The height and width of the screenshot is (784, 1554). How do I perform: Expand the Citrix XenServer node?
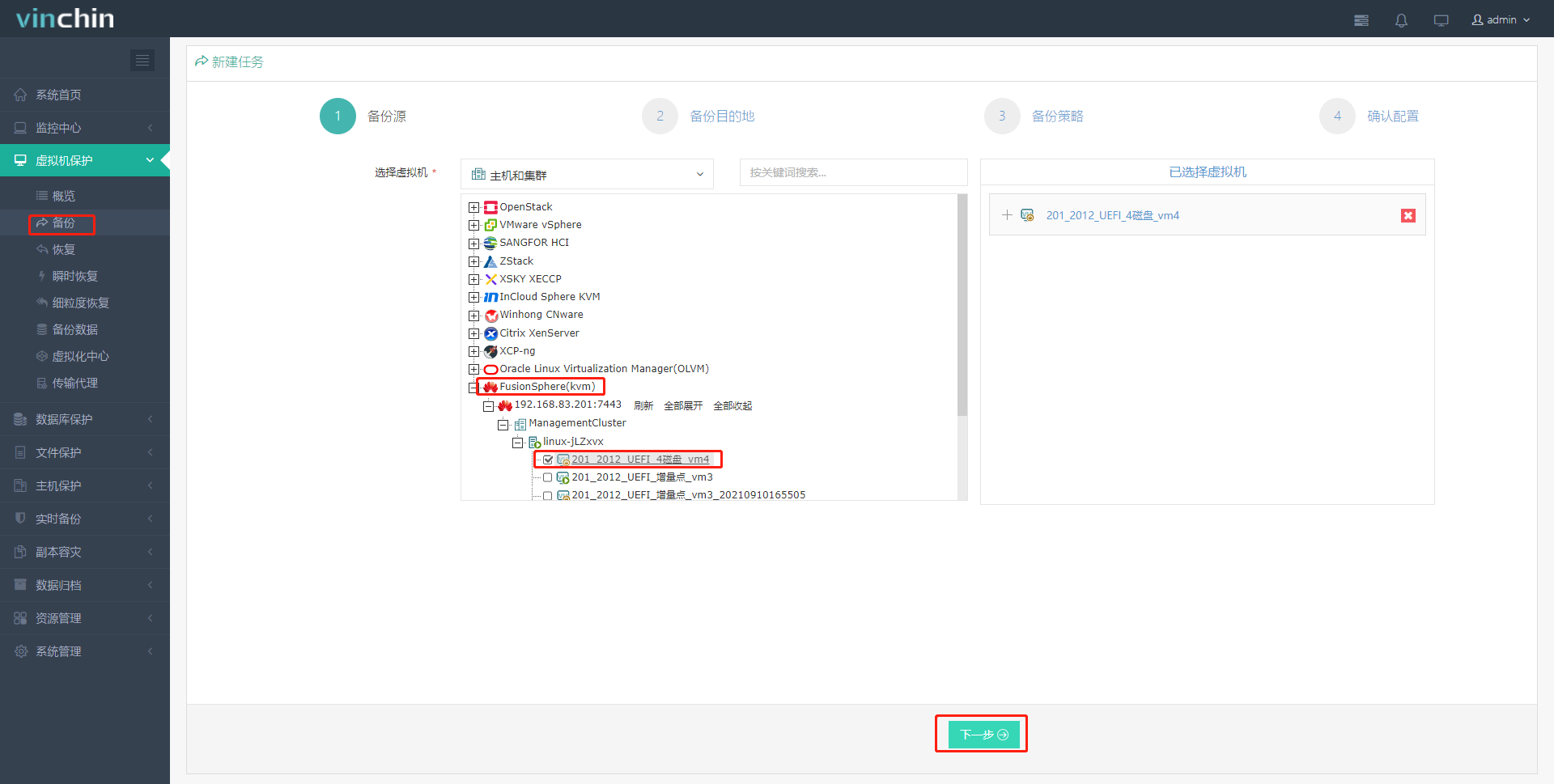[x=473, y=333]
